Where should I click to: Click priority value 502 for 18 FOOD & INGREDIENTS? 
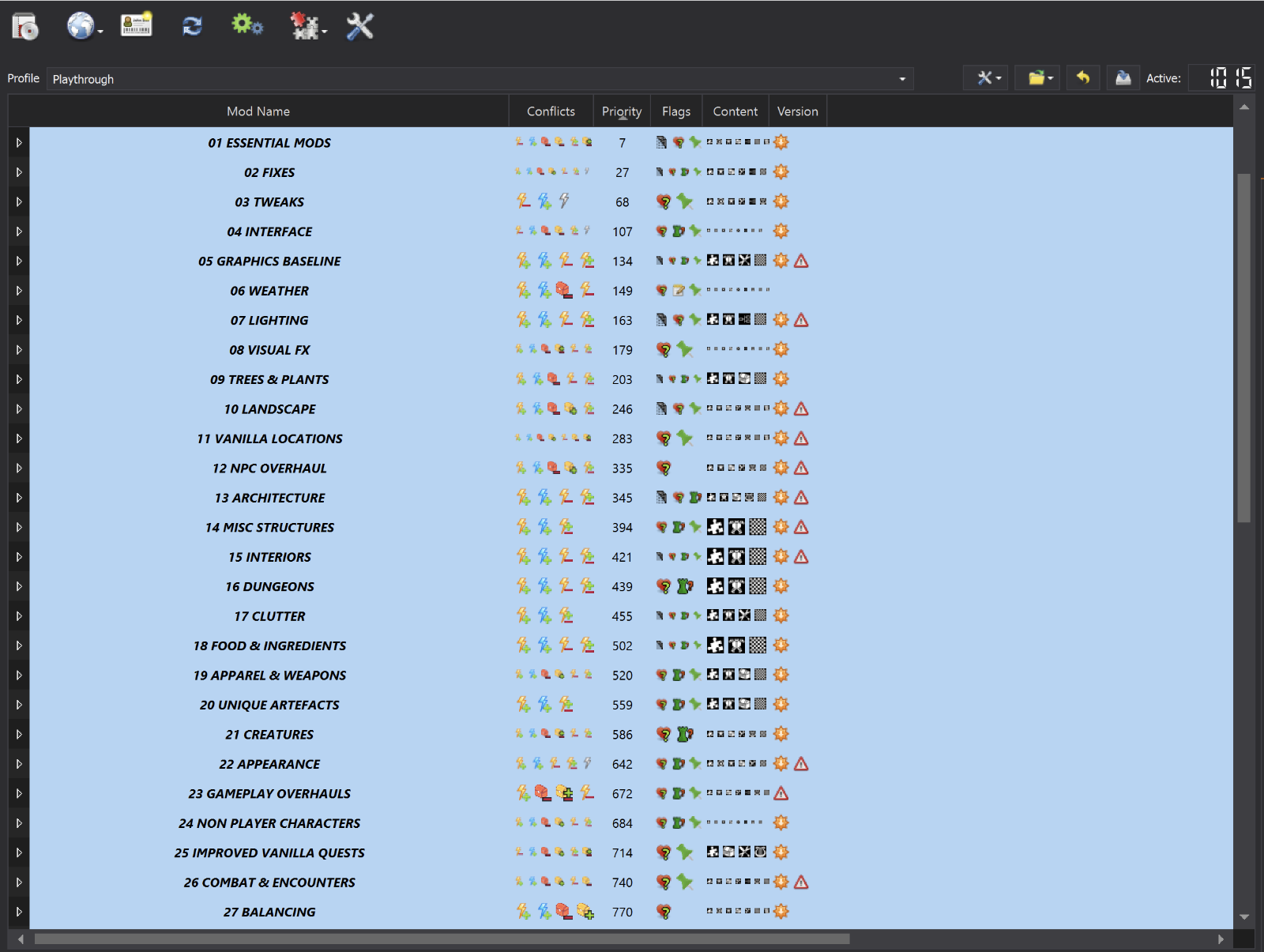[623, 646]
